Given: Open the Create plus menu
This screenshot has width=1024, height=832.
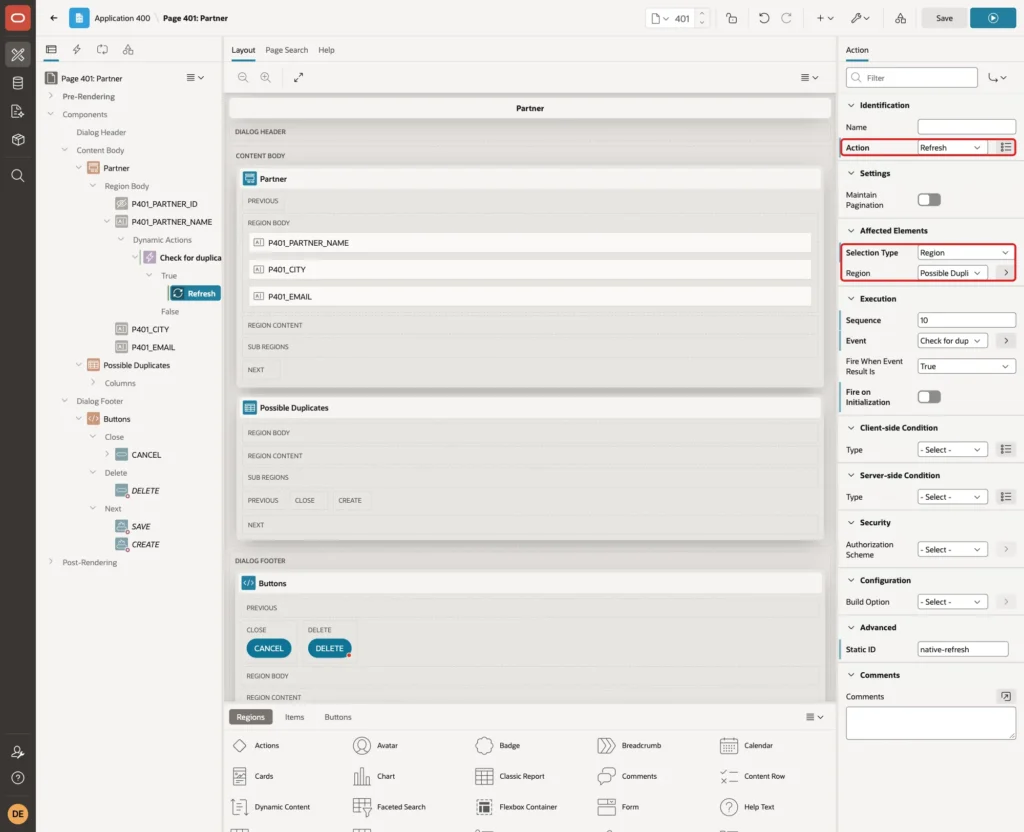Looking at the screenshot, I should pyautogui.click(x=825, y=18).
